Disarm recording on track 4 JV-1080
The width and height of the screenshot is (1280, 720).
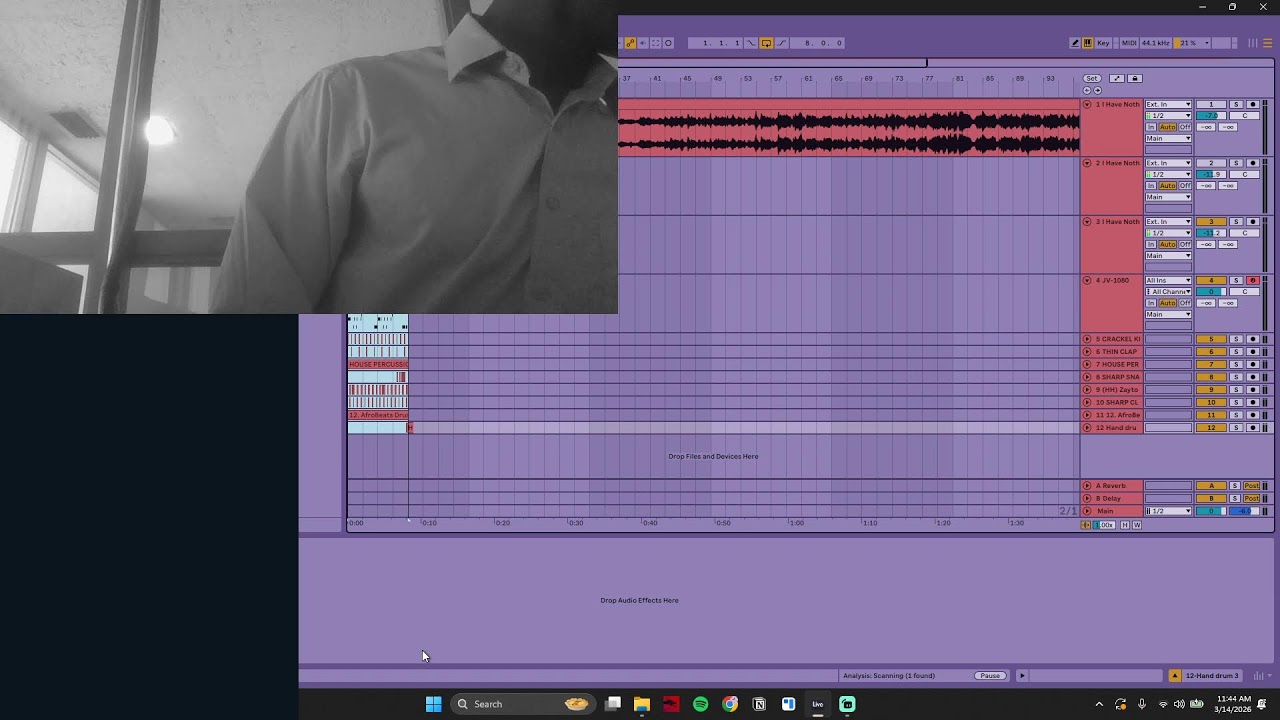pos(1252,280)
